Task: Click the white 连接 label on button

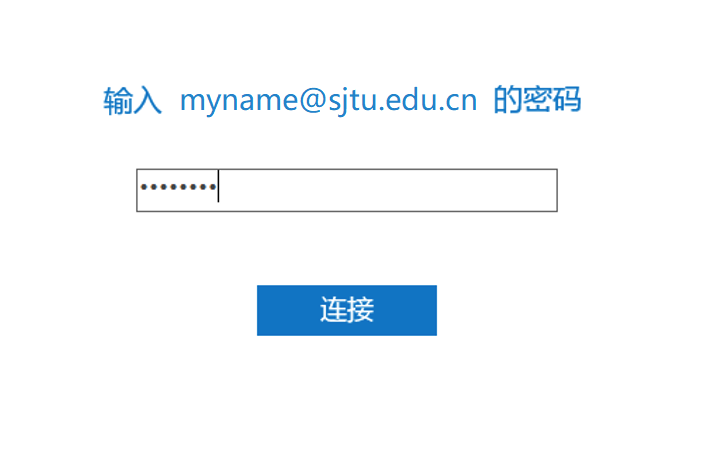Action: click(x=347, y=309)
